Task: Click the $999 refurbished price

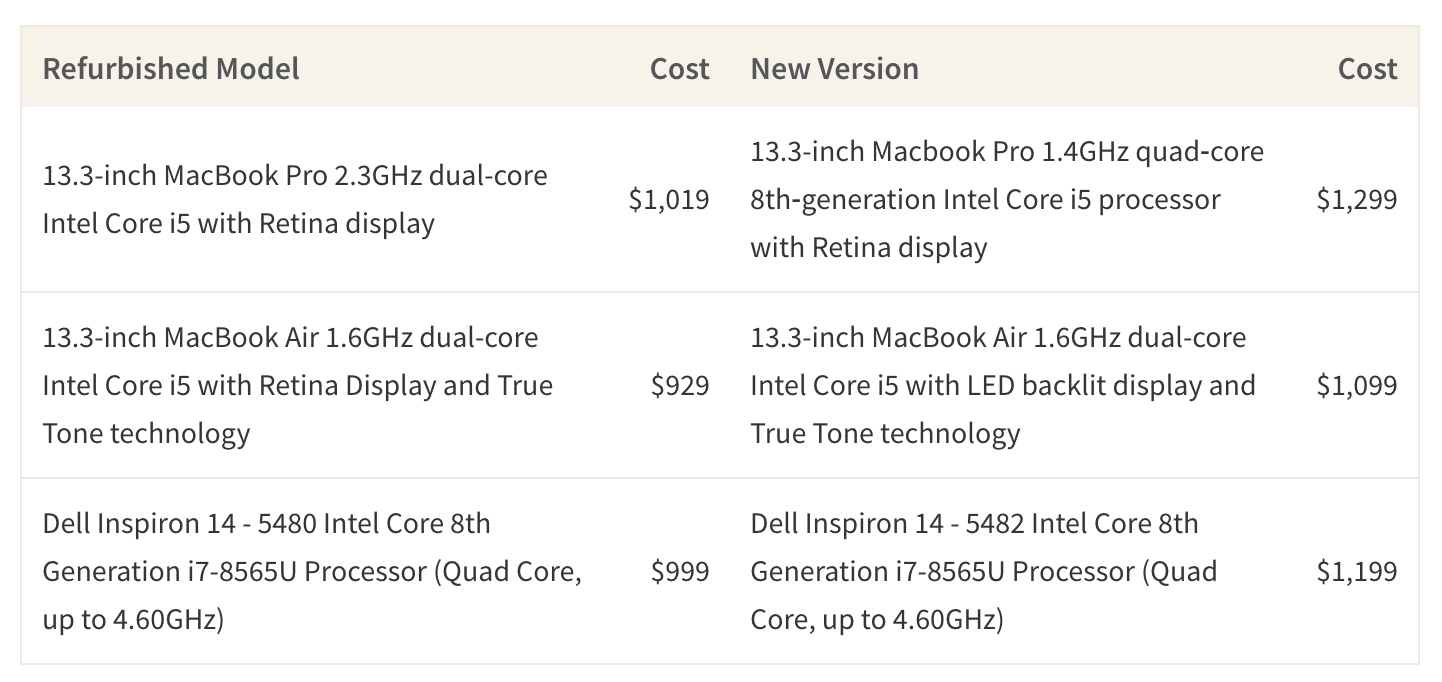Action: [680, 571]
